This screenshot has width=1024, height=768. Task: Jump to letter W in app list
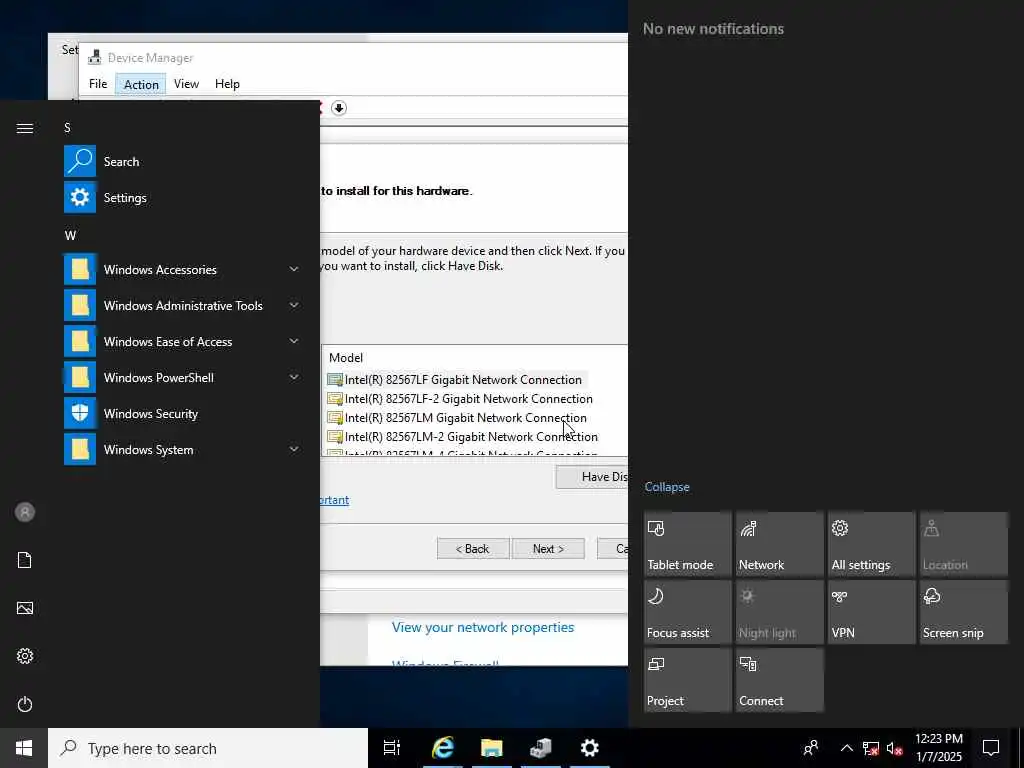point(71,235)
